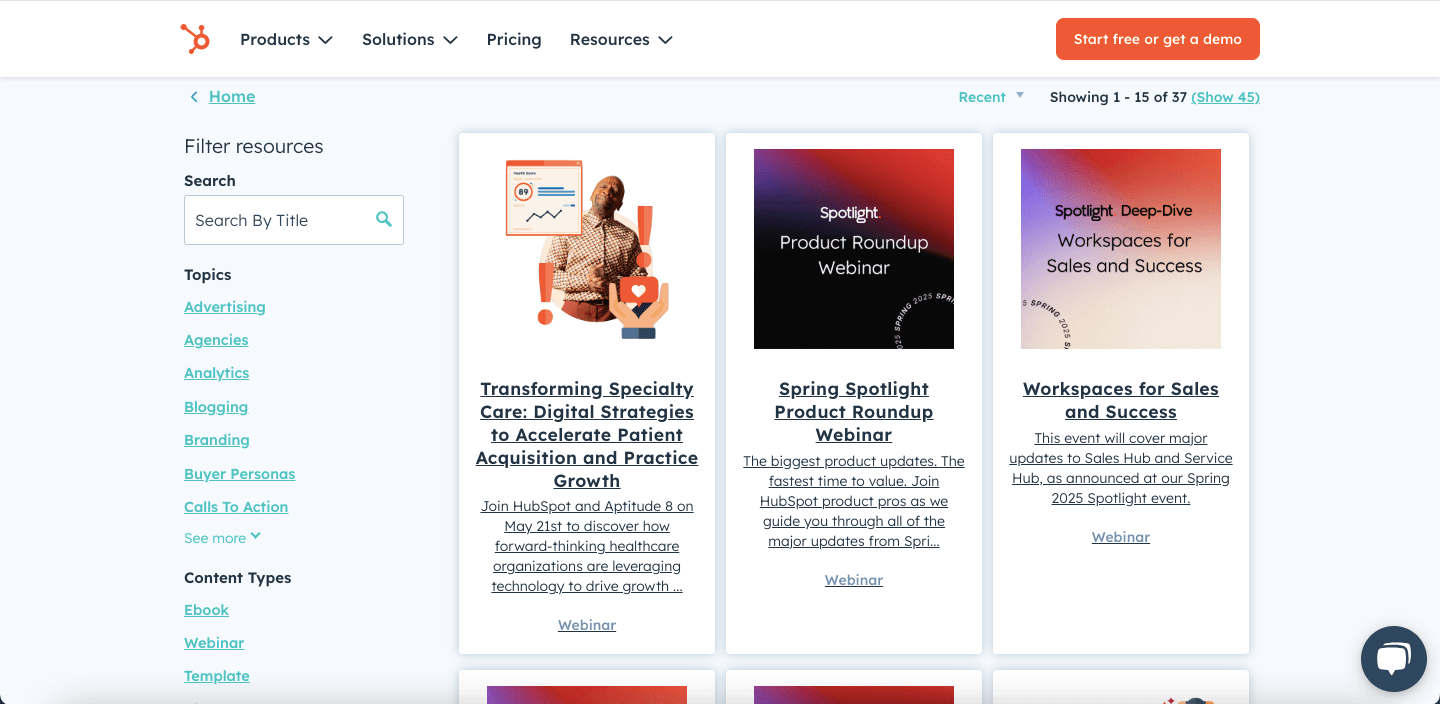Filter by Analytics topic
Screen dimensions: 1440x704
pyautogui.click(x=217, y=373)
